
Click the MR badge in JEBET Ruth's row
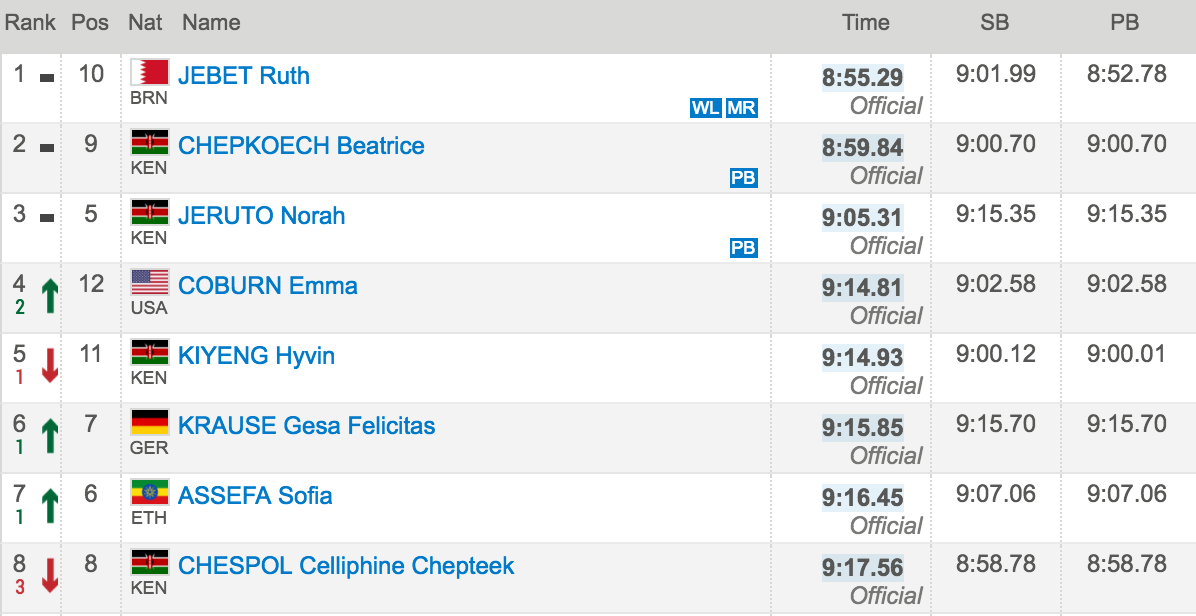point(741,108)
